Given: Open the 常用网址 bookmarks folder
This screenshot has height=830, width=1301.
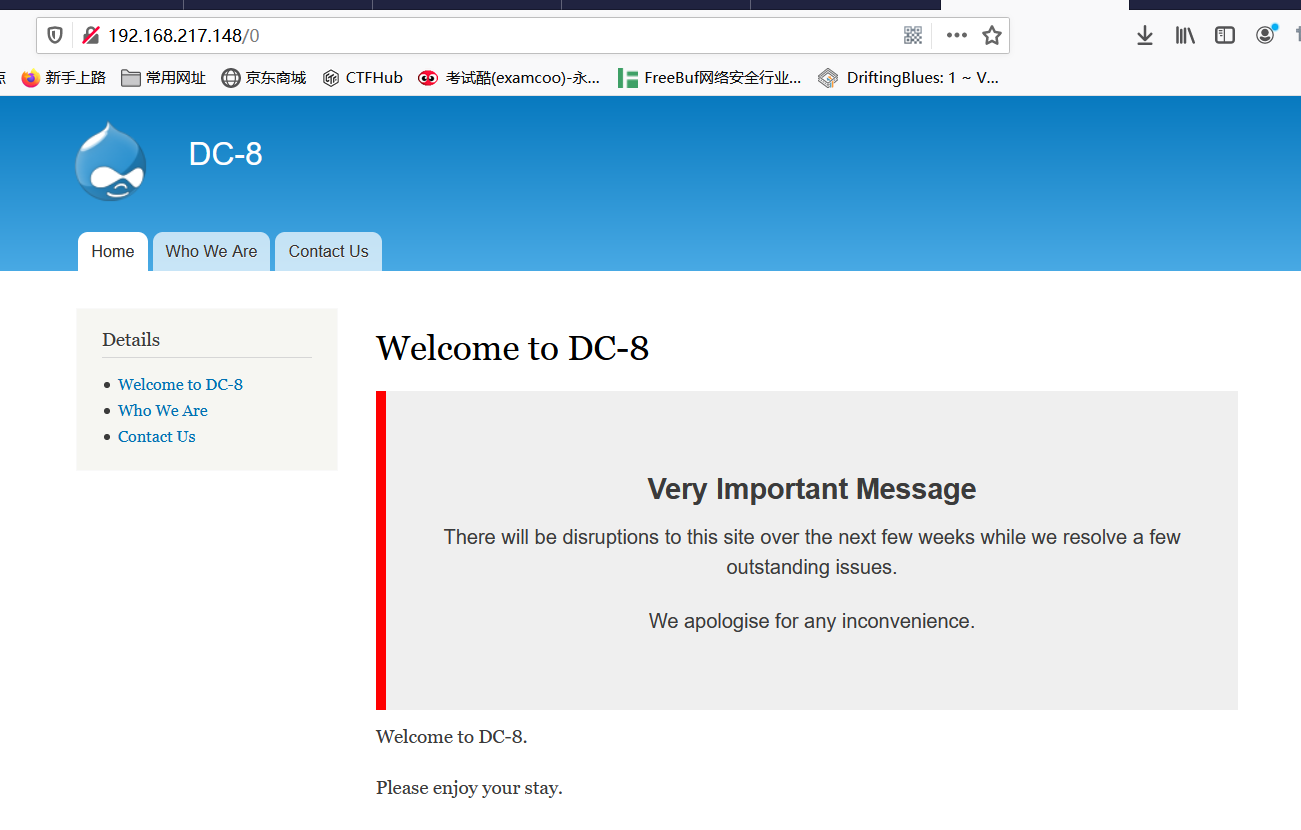Looking at the screenshot, I should [x=163, y=78].
